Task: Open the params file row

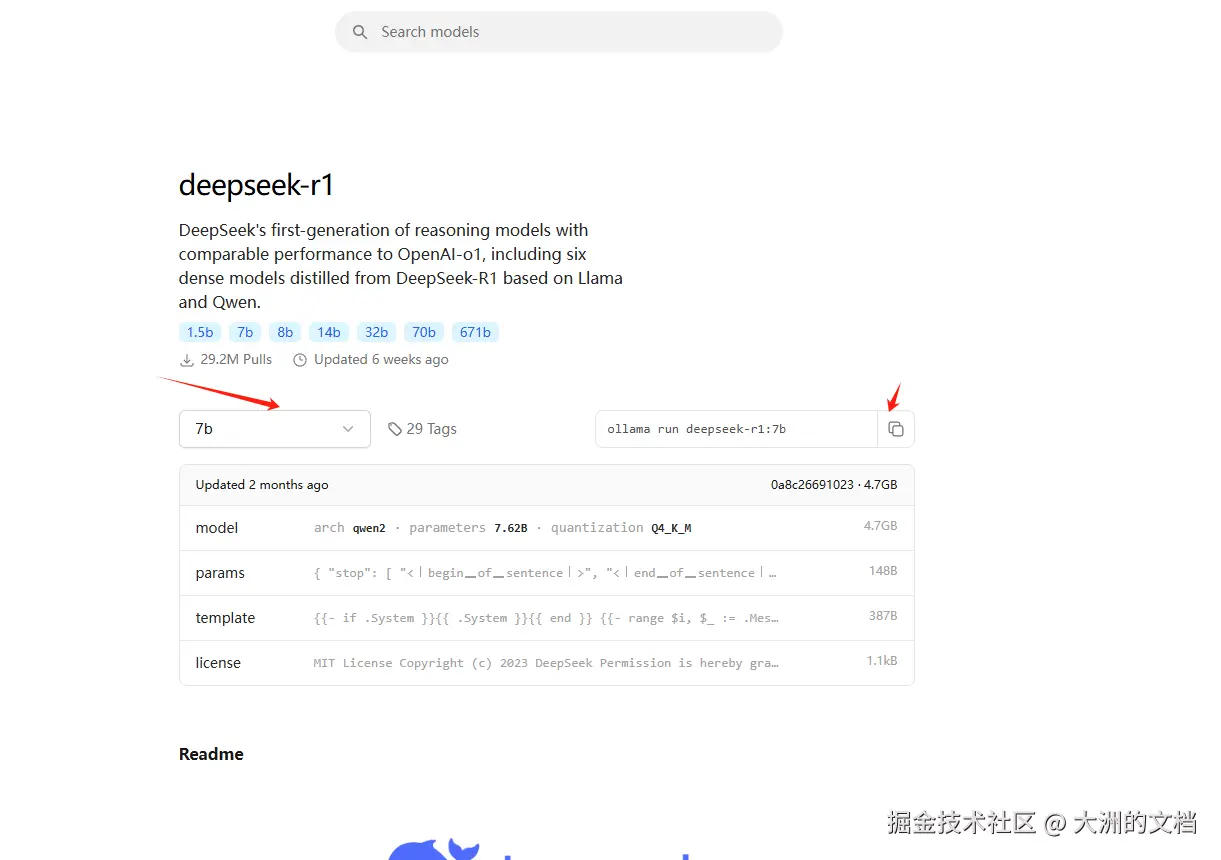Action: coord(547,573)
